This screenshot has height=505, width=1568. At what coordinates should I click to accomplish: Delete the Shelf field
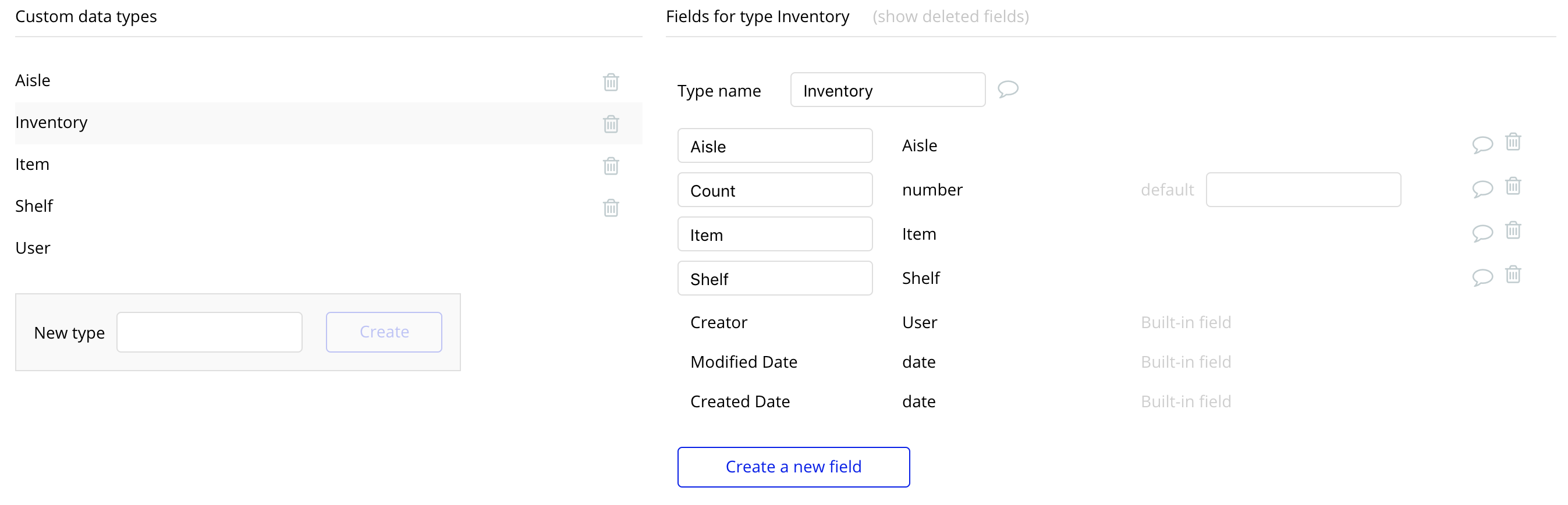1513,275
